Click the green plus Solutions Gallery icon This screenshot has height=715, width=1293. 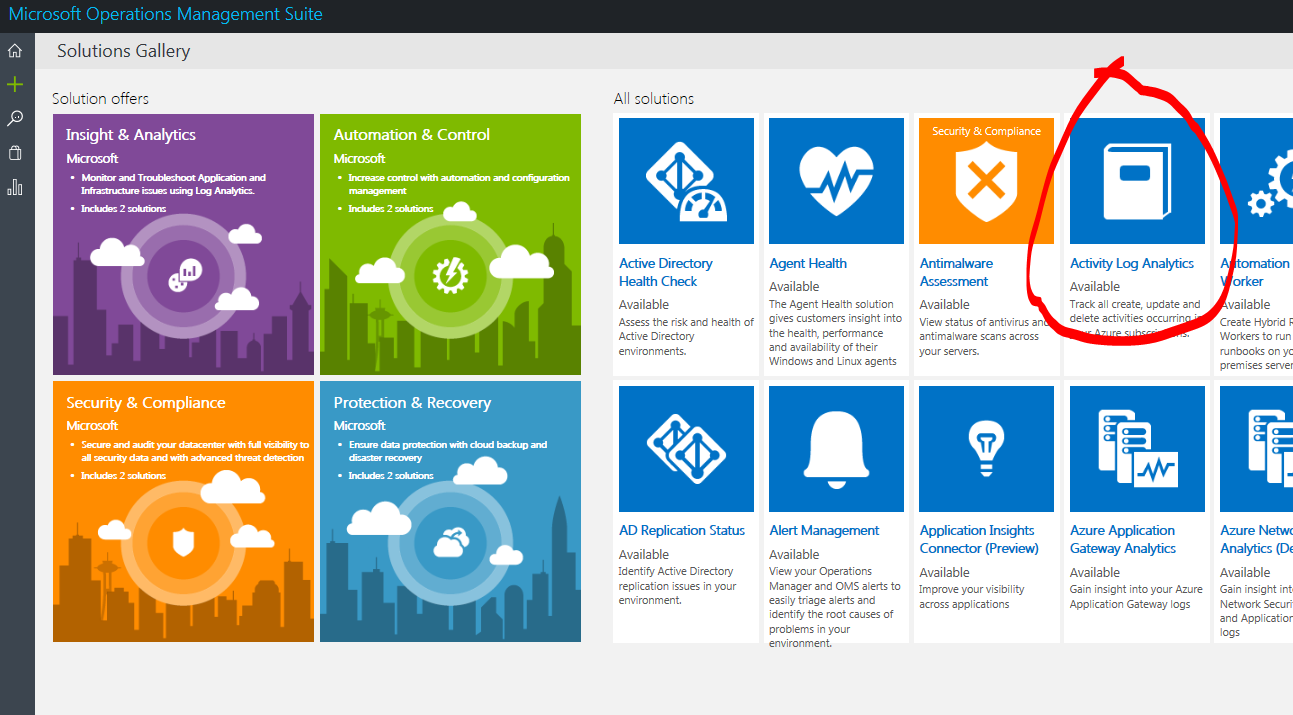click(x=15, y=84)
